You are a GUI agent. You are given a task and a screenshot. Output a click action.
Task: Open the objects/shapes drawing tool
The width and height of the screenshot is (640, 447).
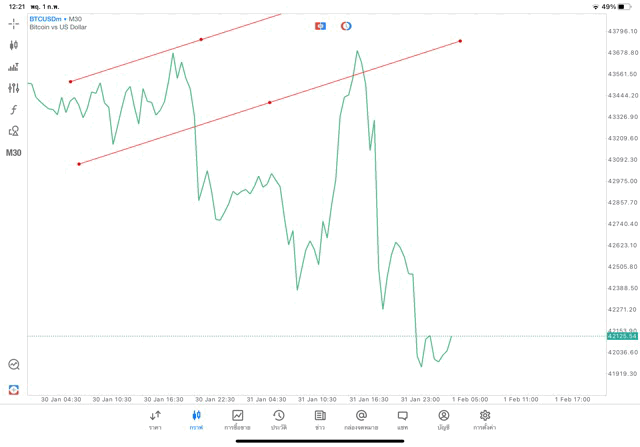pyautogui.click(x=14, y=131)
